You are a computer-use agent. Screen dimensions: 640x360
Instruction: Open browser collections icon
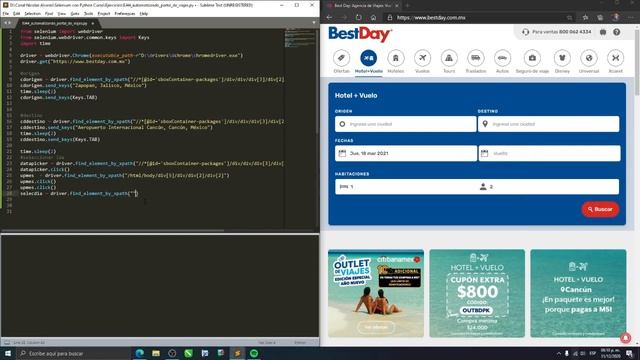click(x=600, y=18)
